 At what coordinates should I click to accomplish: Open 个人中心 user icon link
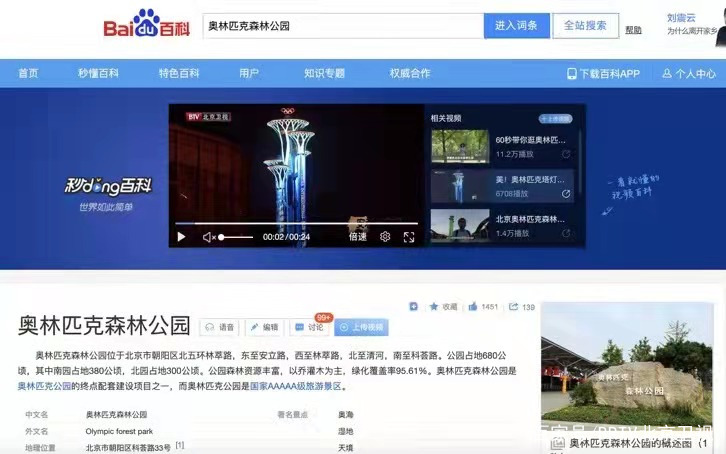tap(689, 74)
